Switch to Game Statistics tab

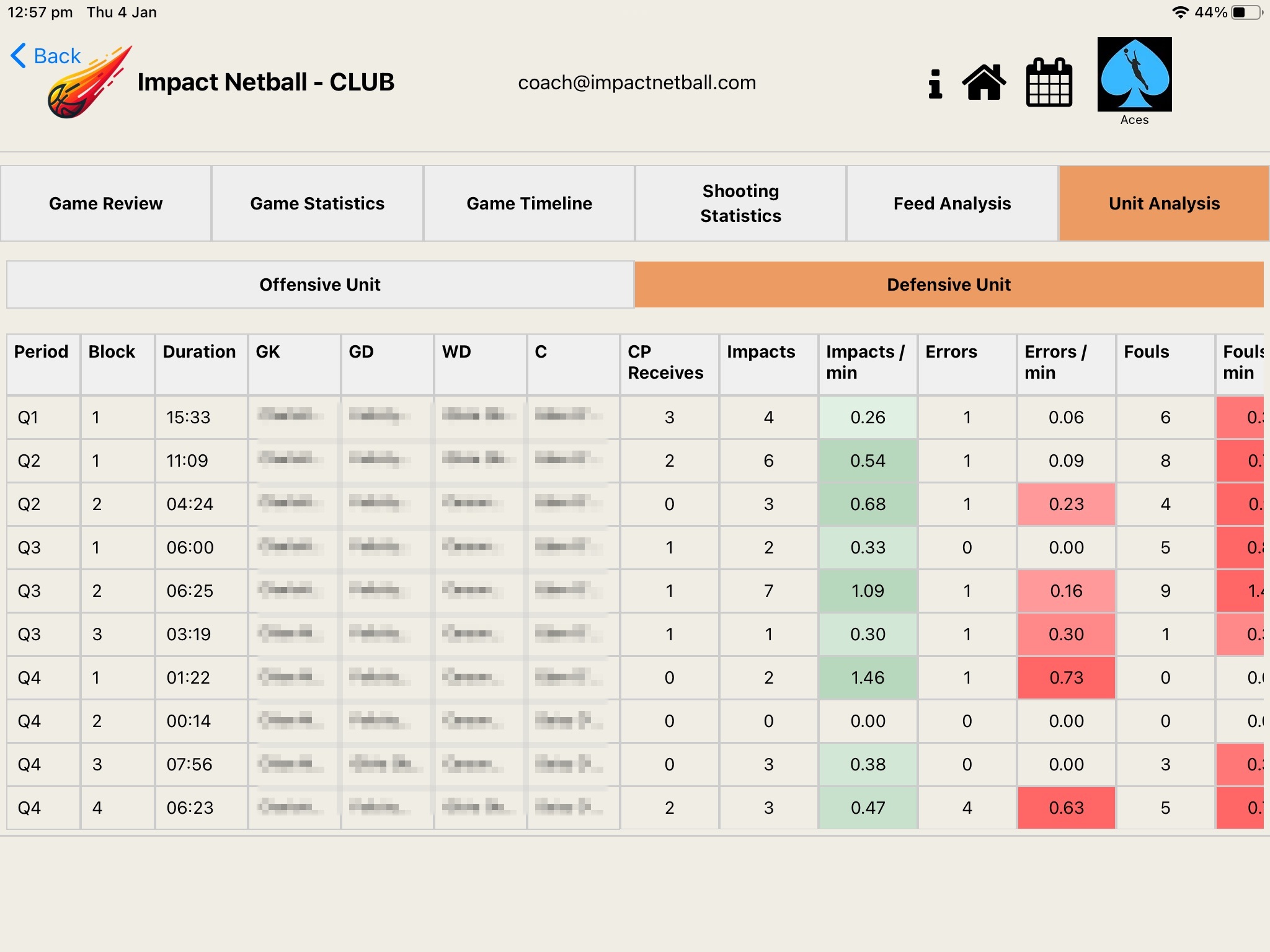317,203
